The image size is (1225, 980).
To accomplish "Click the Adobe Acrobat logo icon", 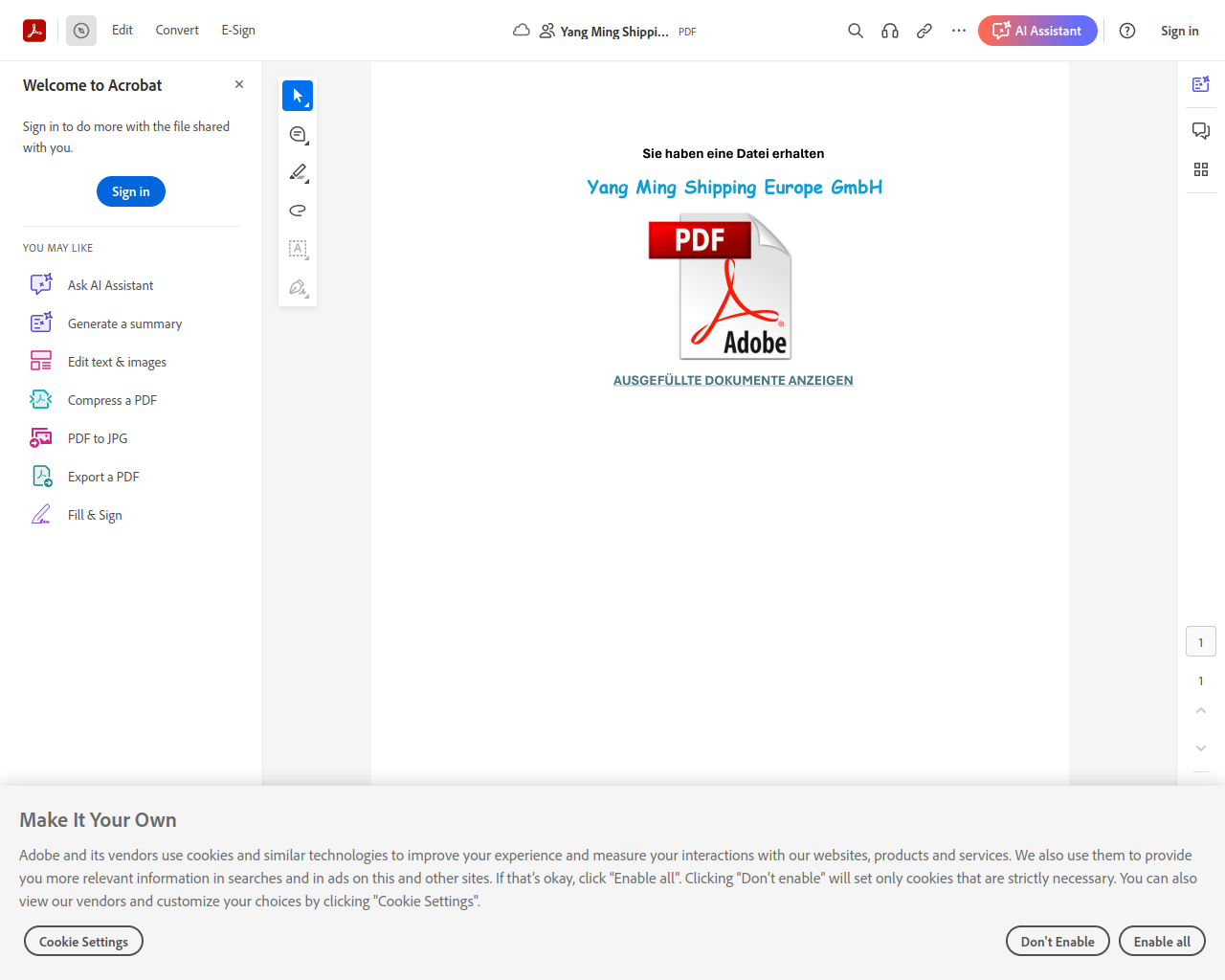I will tap(34, 31).
